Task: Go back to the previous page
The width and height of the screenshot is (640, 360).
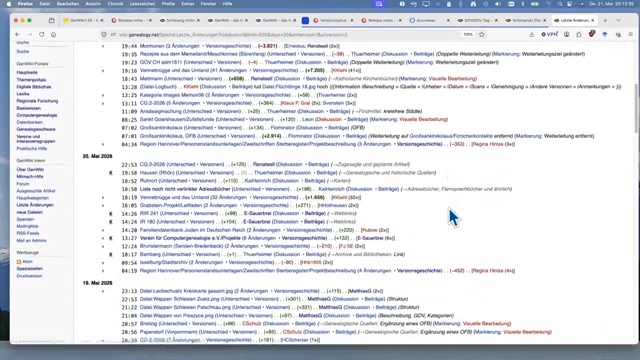Action: click(x=18, y=35)
